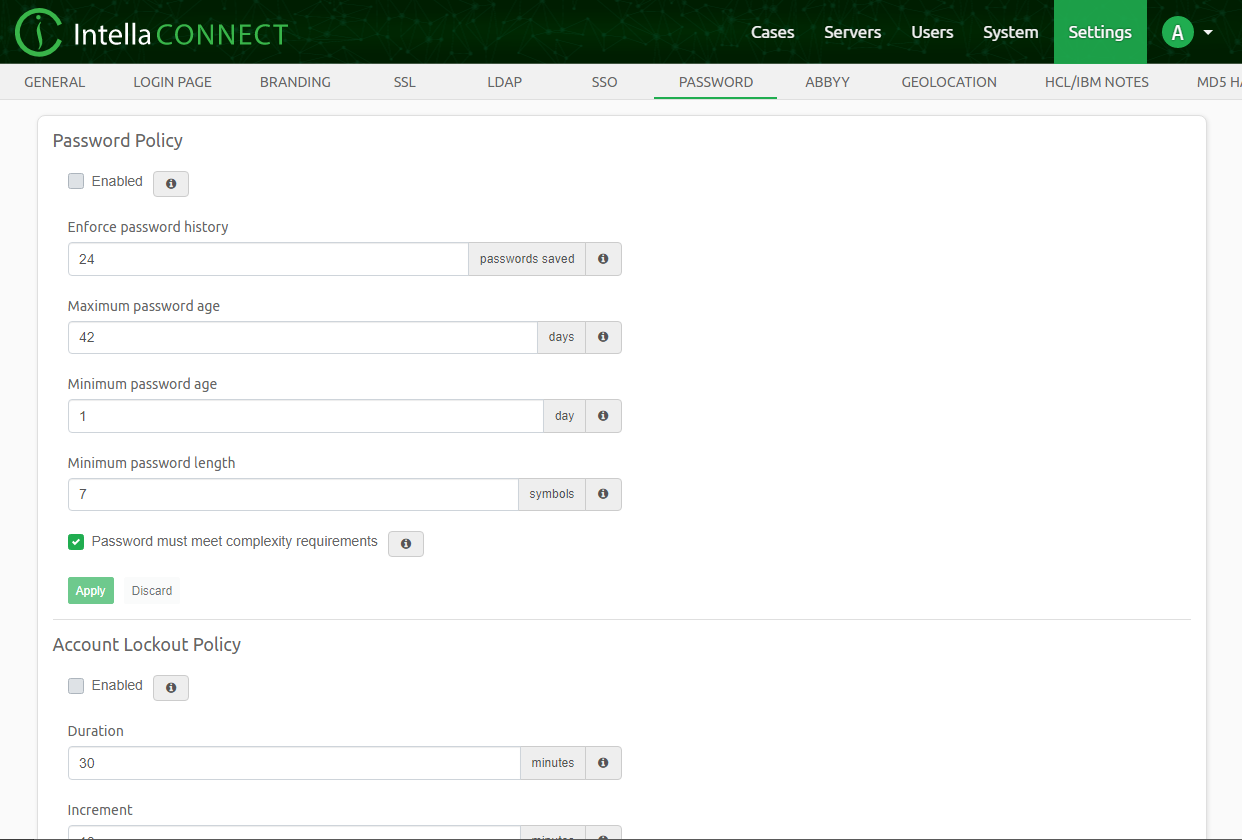This screenshot has height=840, width=1242.
Task: Discard pending password policy changes
Action: click(152, 590)
